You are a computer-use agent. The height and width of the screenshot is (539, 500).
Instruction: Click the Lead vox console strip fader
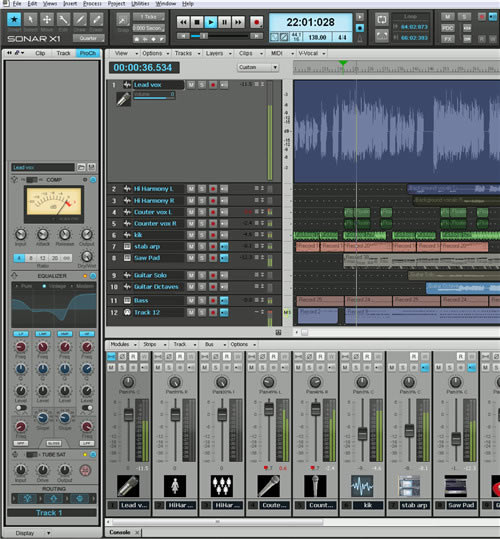(x=129, y=415)
